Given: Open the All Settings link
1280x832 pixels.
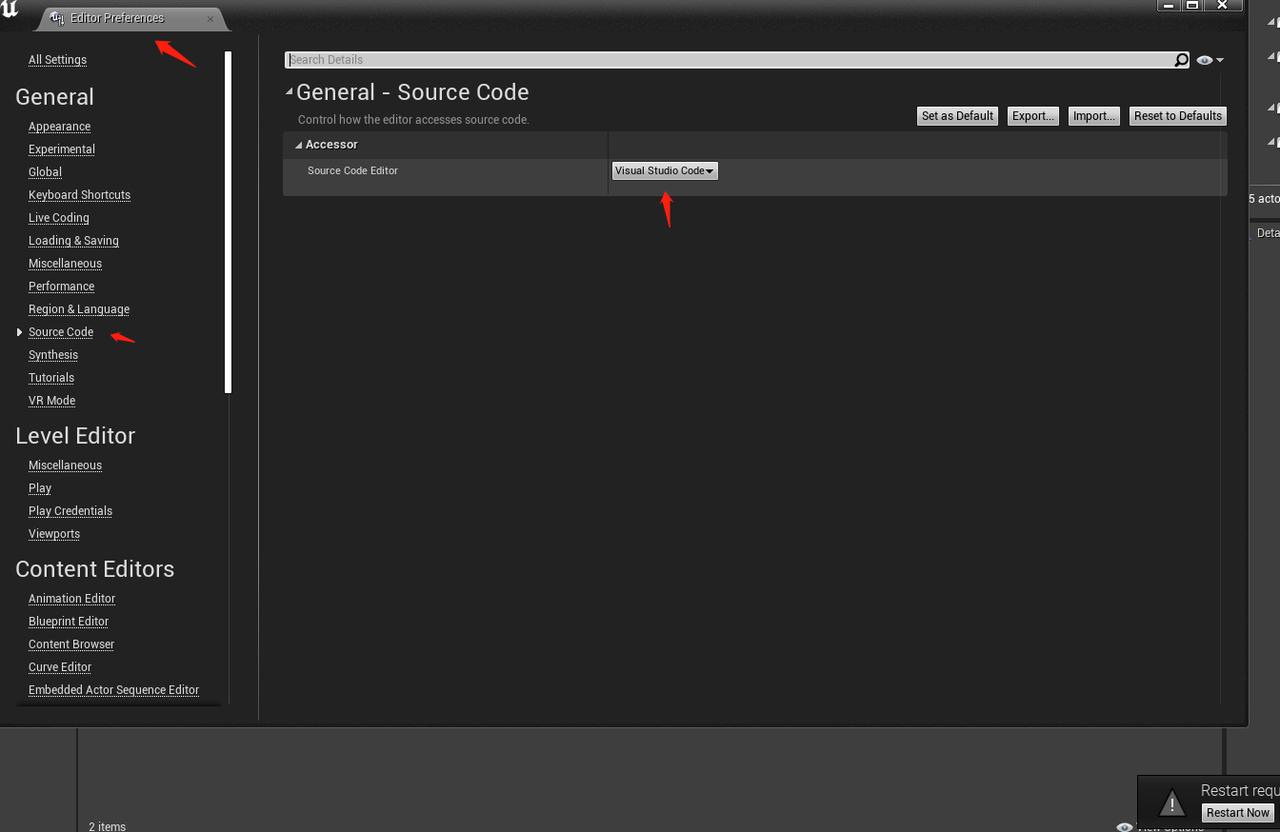Looking at the screenshot, I should (57, 60).
